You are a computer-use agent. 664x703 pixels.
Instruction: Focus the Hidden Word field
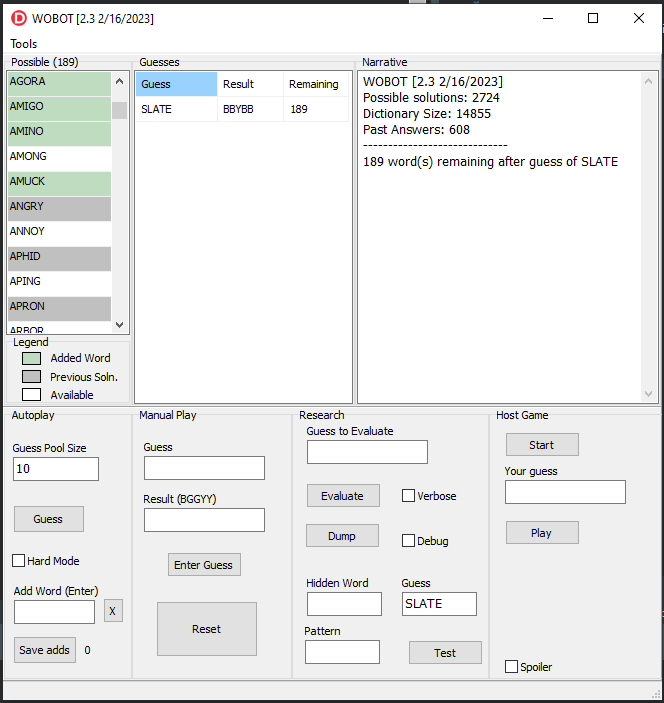344,604
